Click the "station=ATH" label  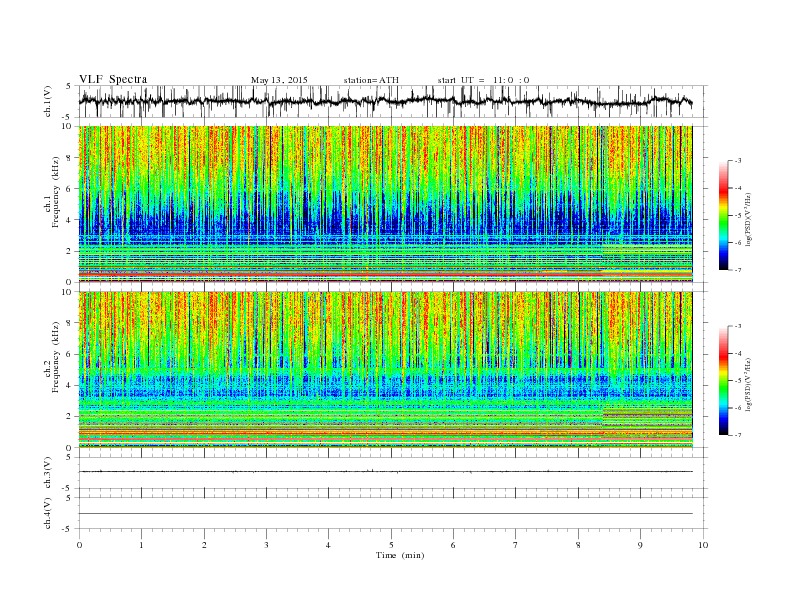[371, 80]
